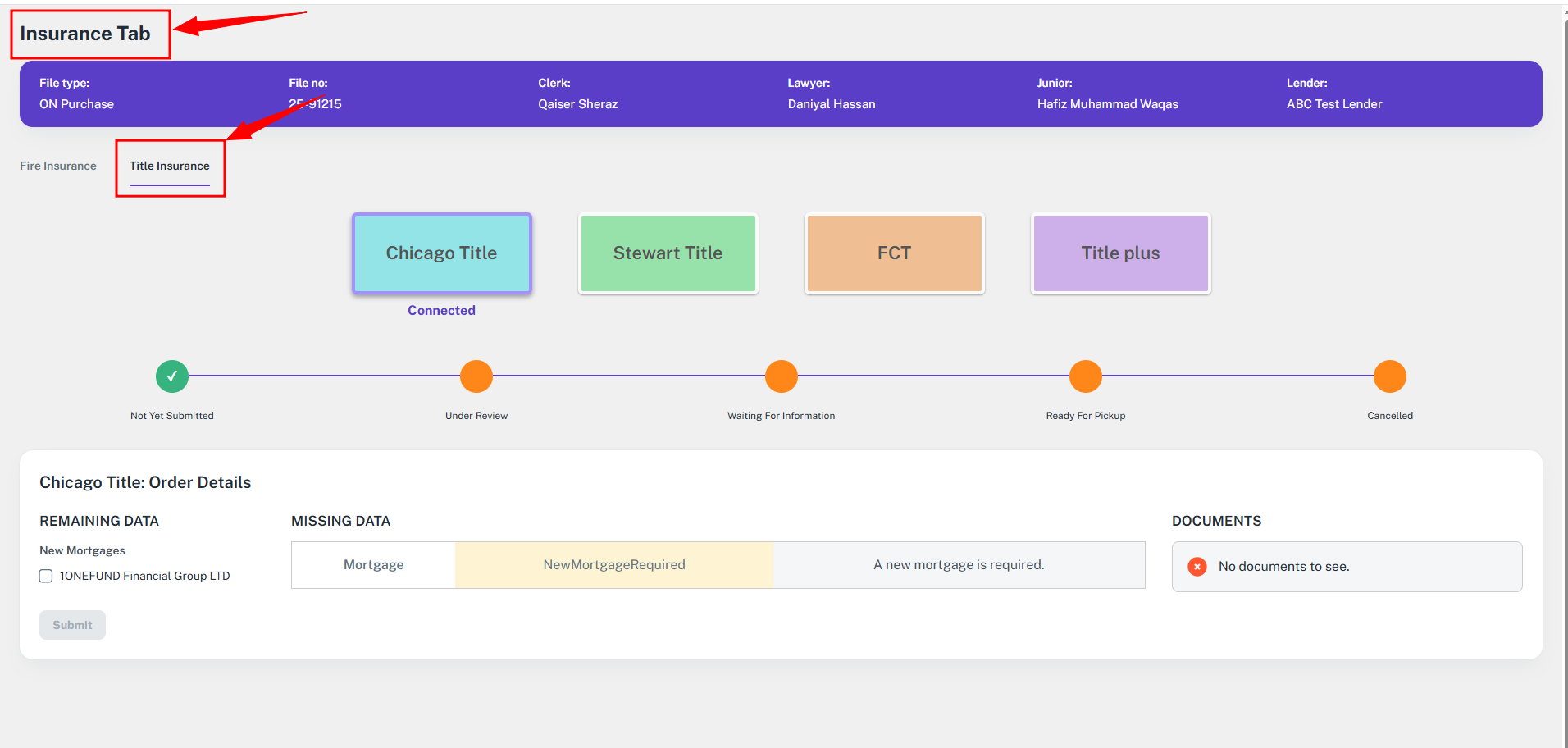
Task: Click the 'No documents to see.' box
Action: 1347,567
